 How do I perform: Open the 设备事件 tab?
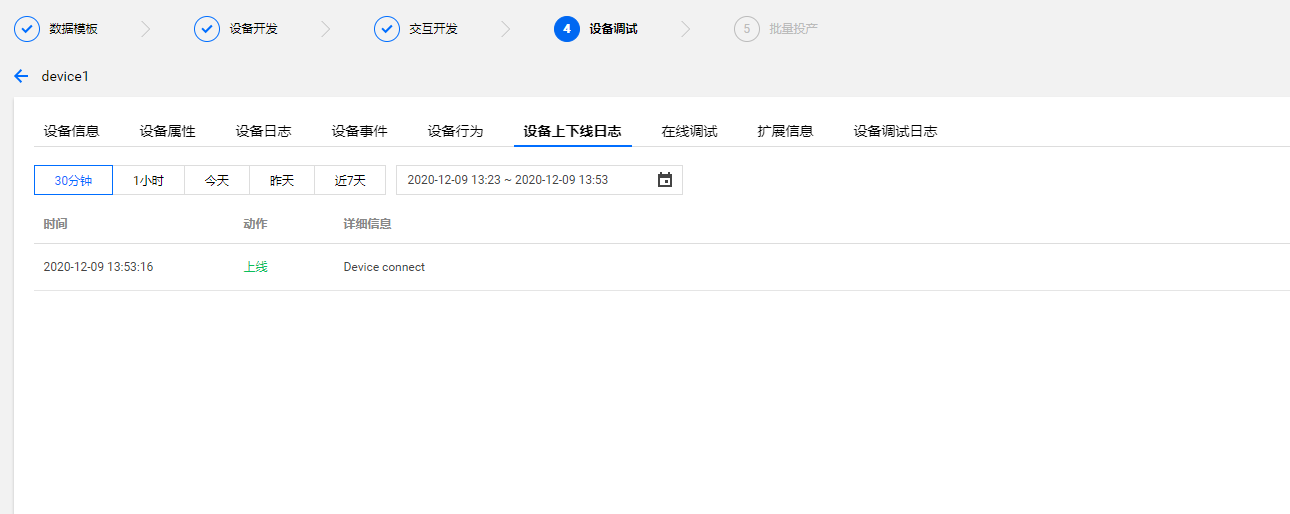(x=360, y=131)
